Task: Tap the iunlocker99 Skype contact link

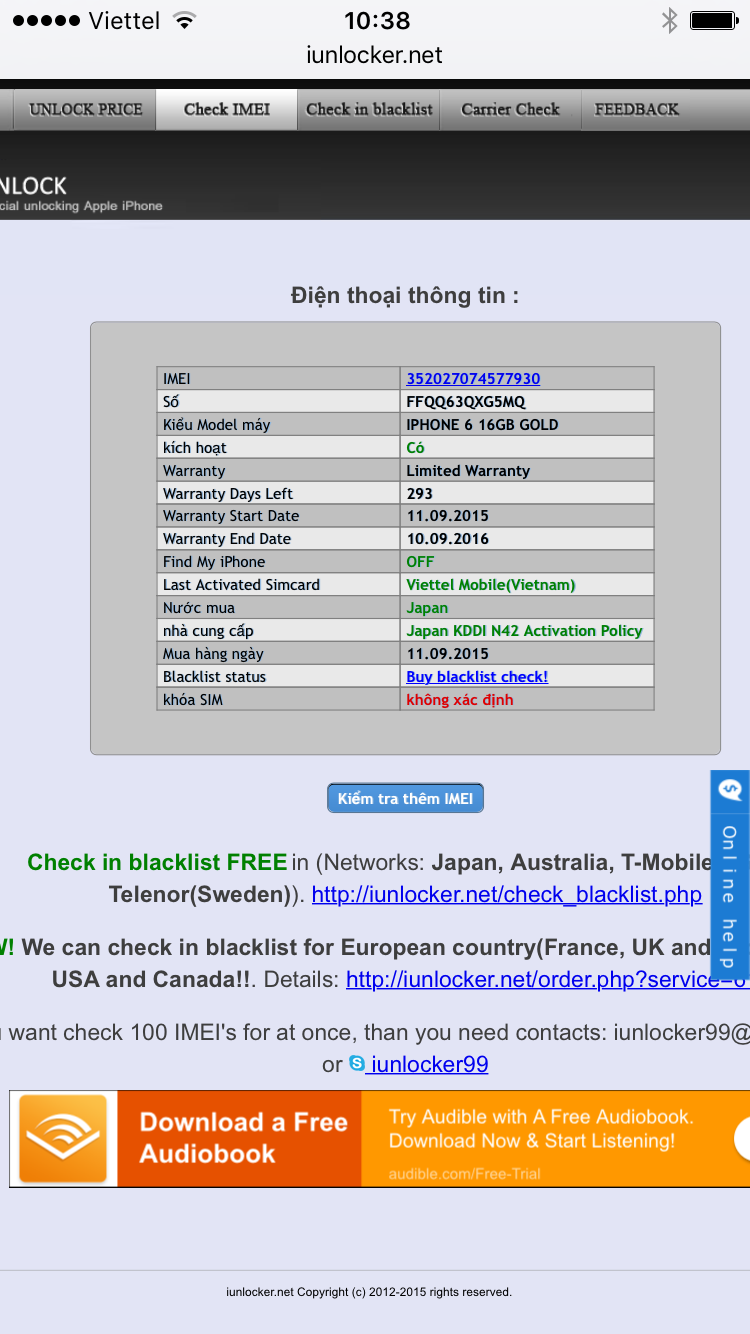Action: [430, 1065]
